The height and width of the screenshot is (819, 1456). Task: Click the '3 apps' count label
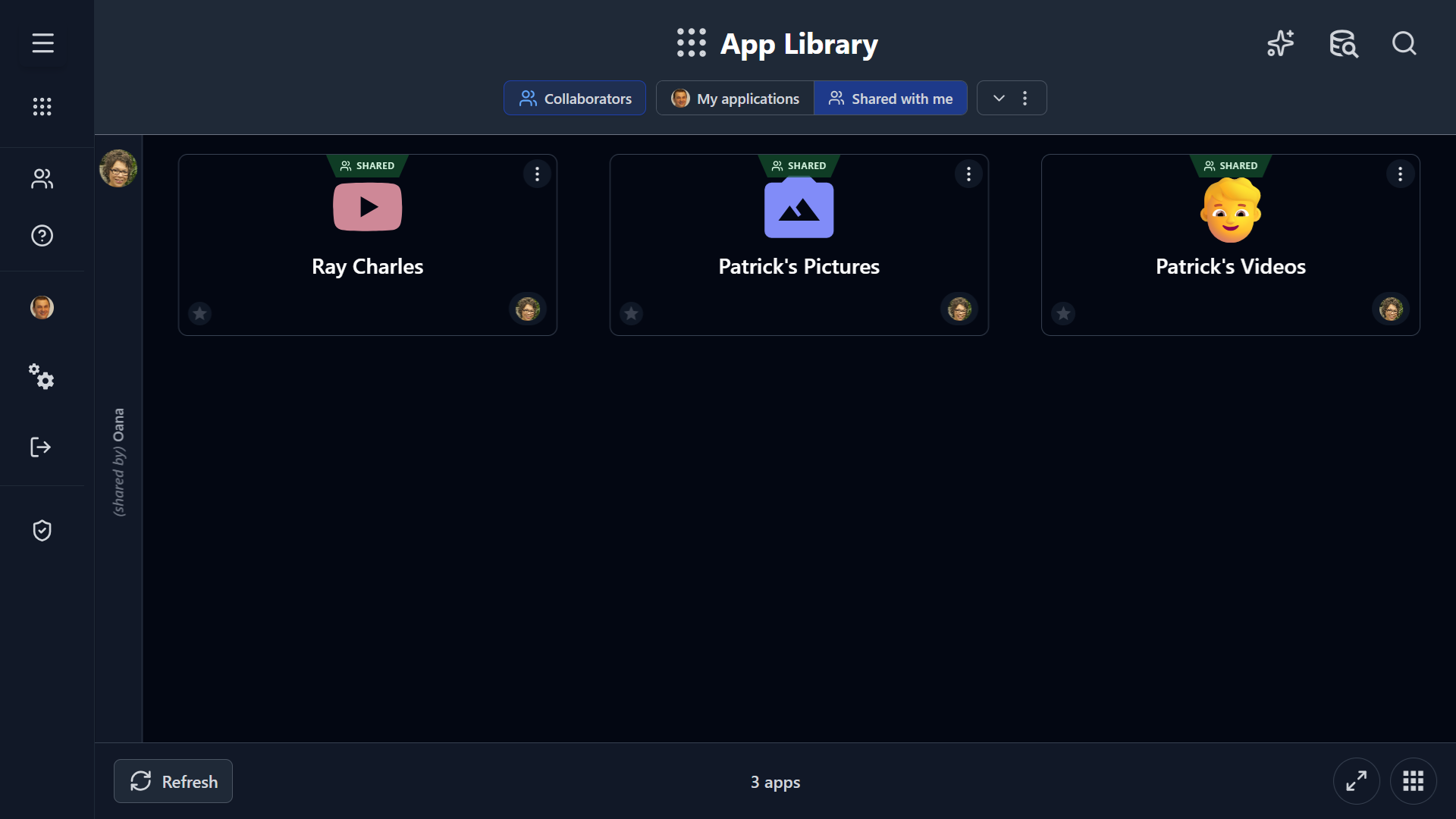(x=775, y=782)
